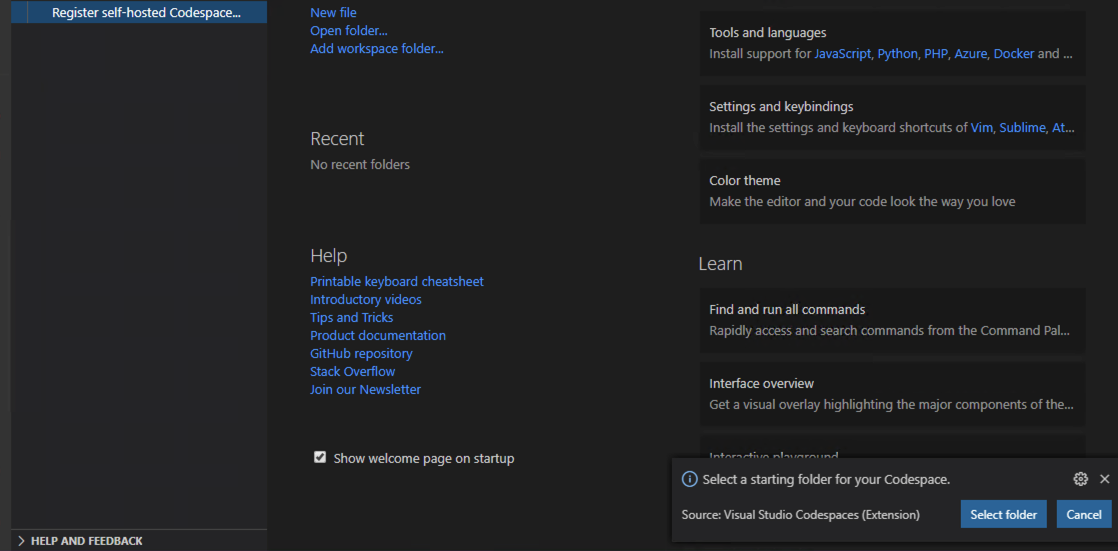This screenshot has width=1118, height=551.
Task: Toggle Show welcome page on startup checkbox
Action: (320, 458)
